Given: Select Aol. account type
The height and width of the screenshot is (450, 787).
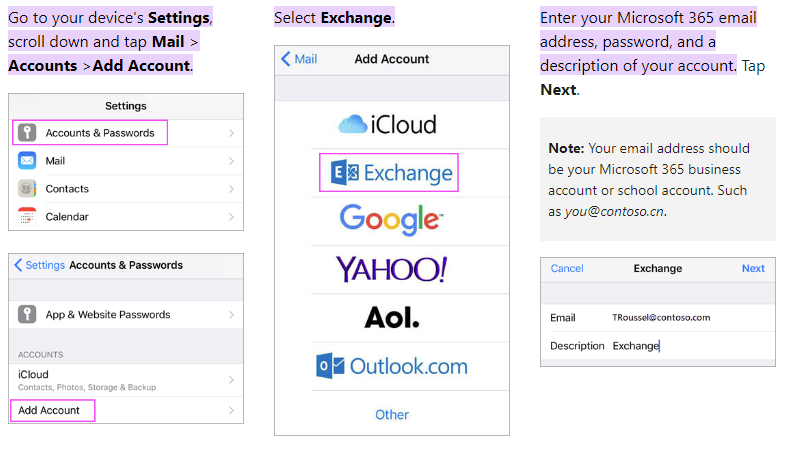Looking at the screenshot, I should point(391,317).
